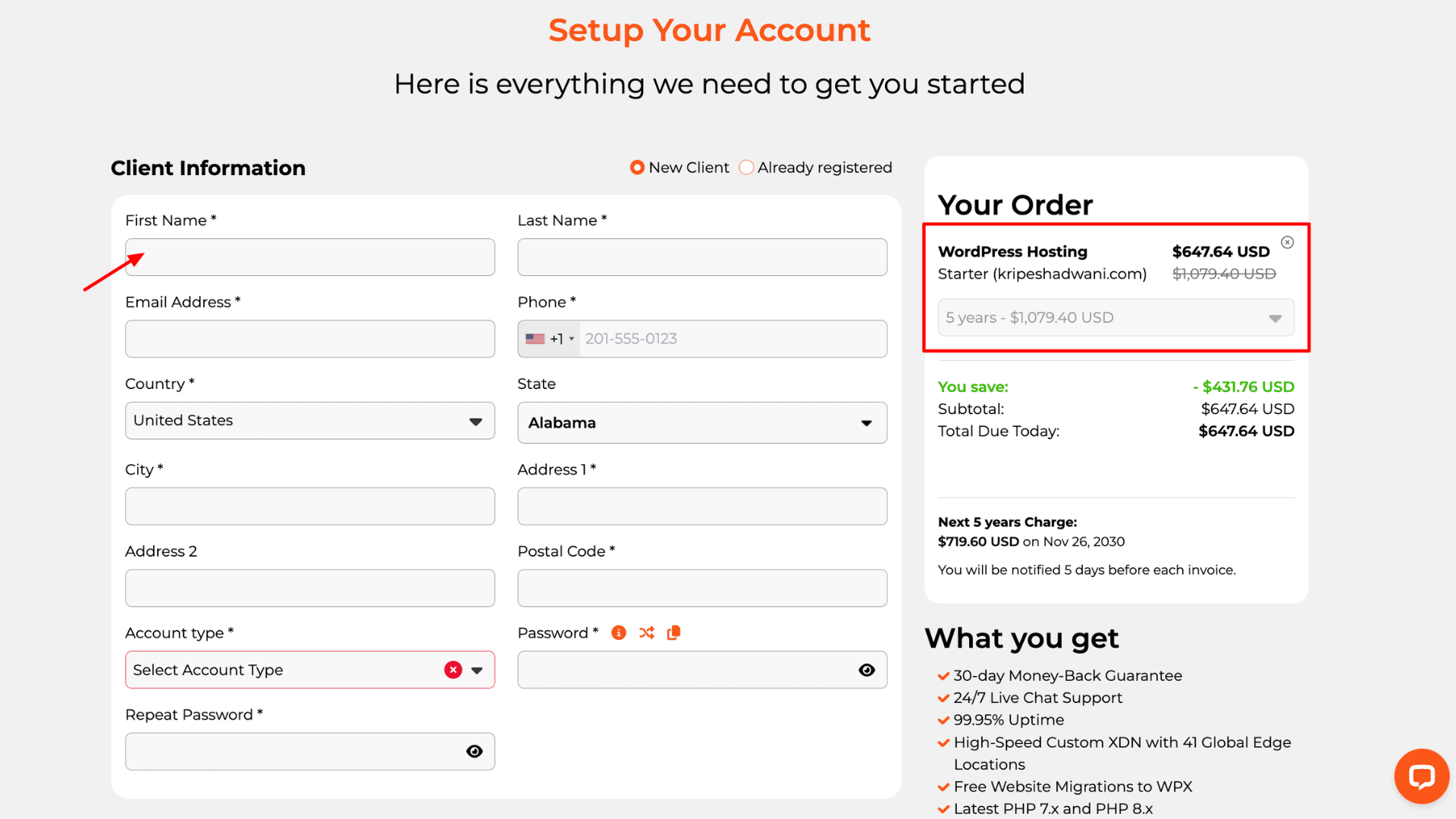Open the Country dropdown
Image resolution: width=1456 pixels, height=819 pixels.
[309, 421]
